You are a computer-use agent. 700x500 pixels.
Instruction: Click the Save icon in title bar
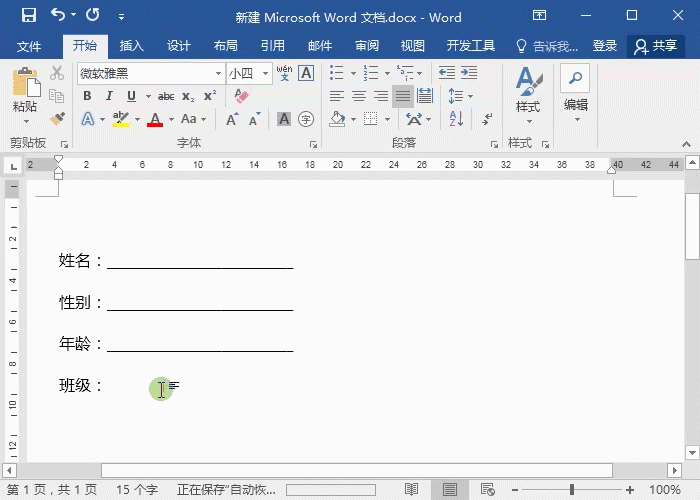(x=28, y=17)
